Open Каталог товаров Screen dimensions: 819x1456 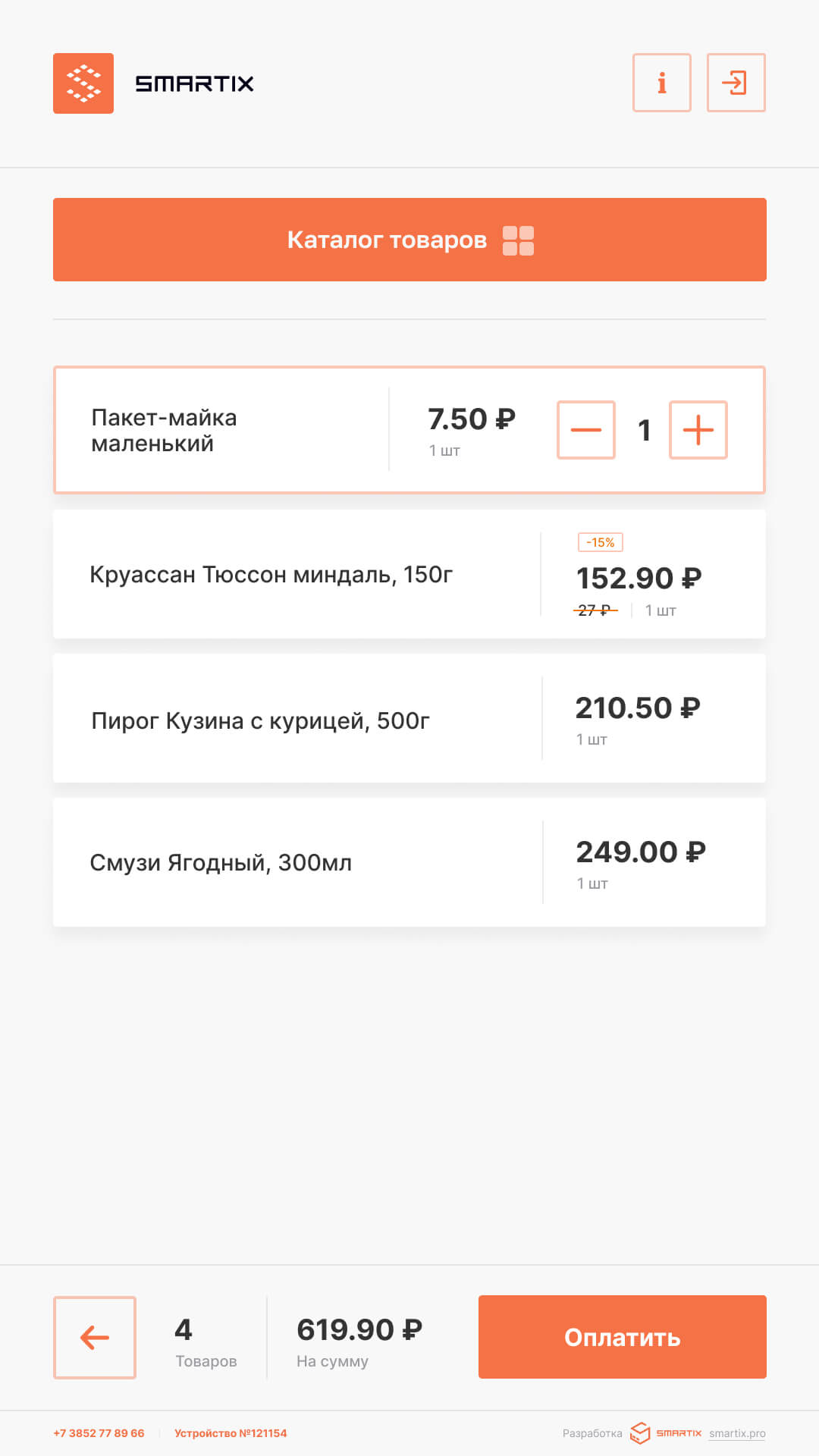pyautogui.click(x=387, y=240)
